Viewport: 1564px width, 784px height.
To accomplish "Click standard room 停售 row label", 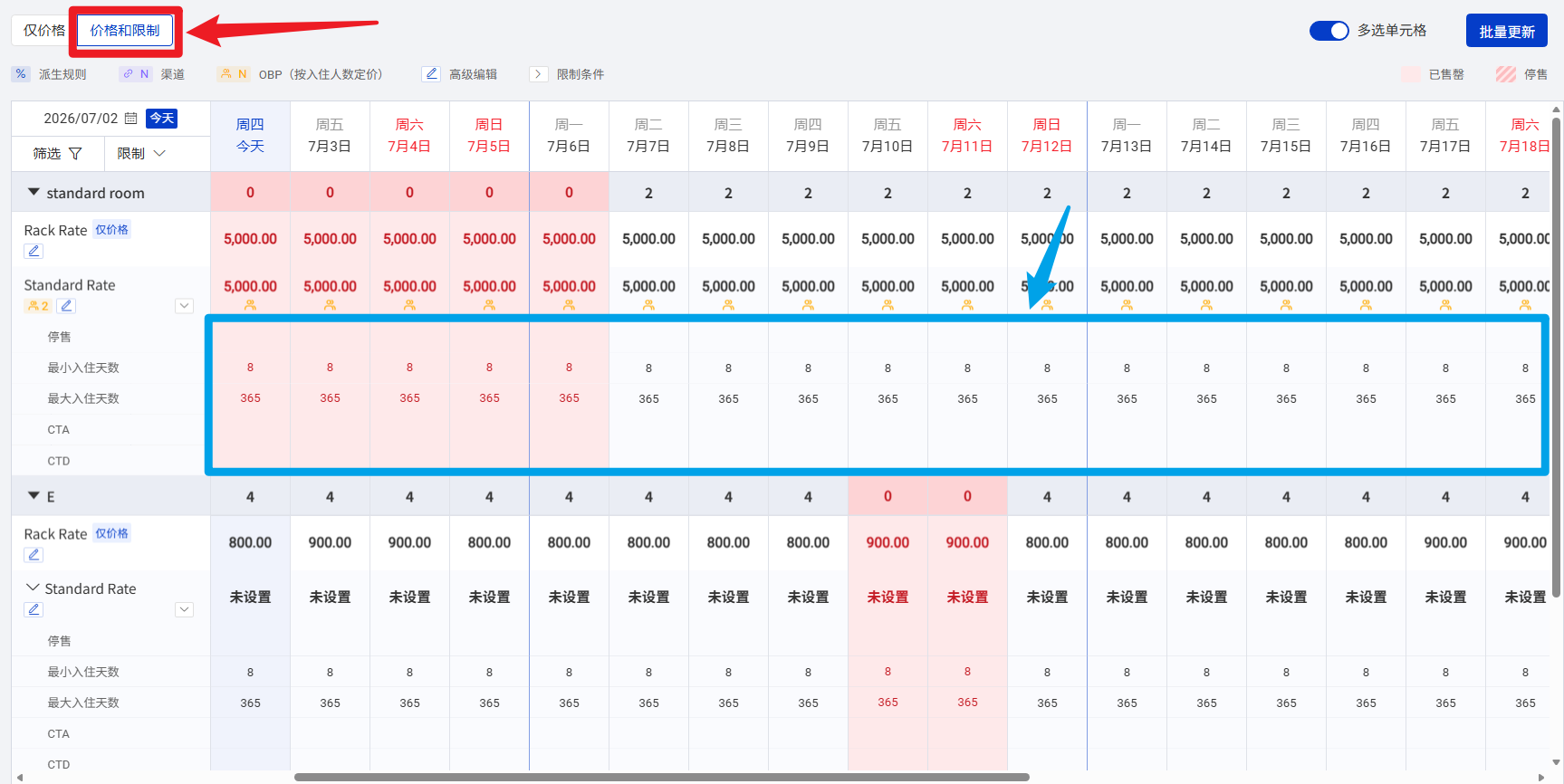I will (x=59, y=337).
